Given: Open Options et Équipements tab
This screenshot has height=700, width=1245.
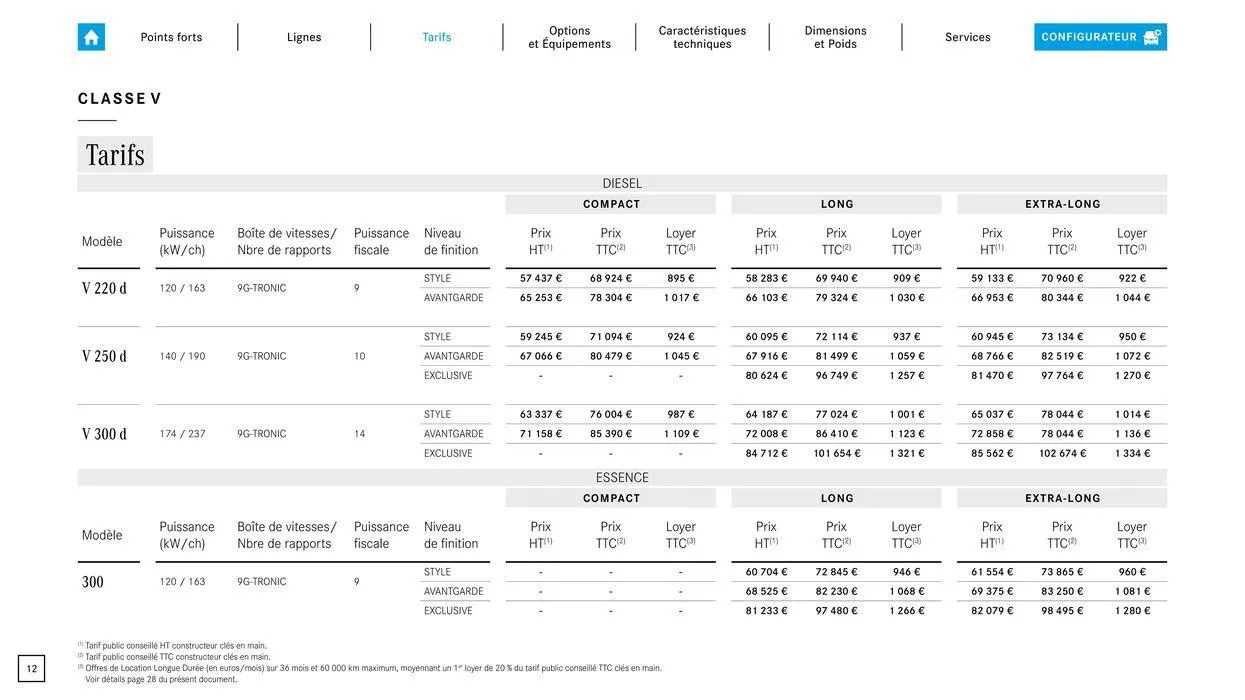Looking at the screenshot, I should pos(569,37).
